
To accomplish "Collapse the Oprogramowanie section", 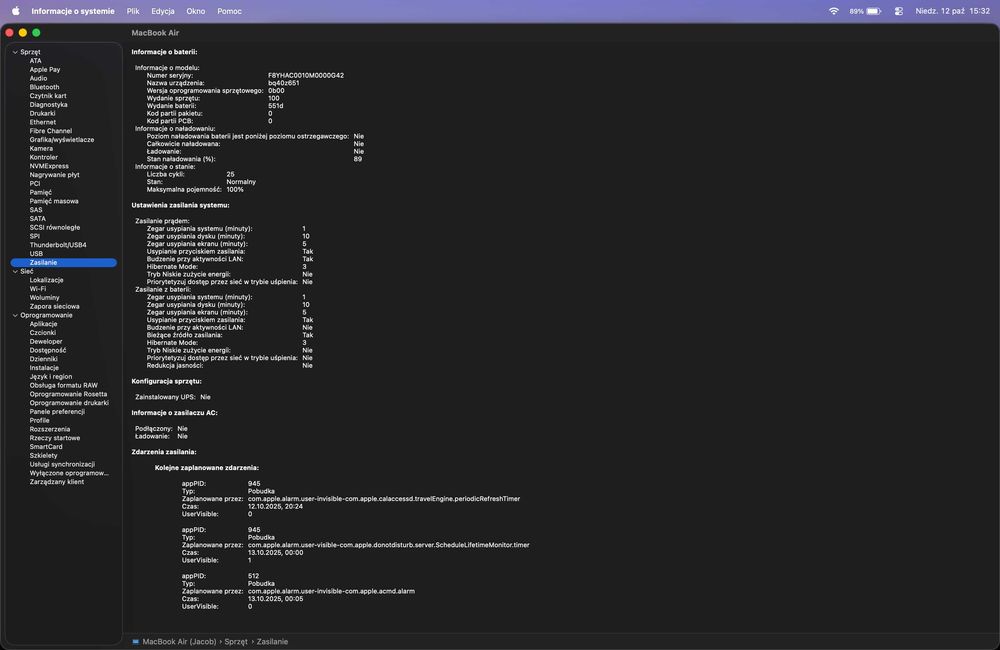I will click(15, 315).
